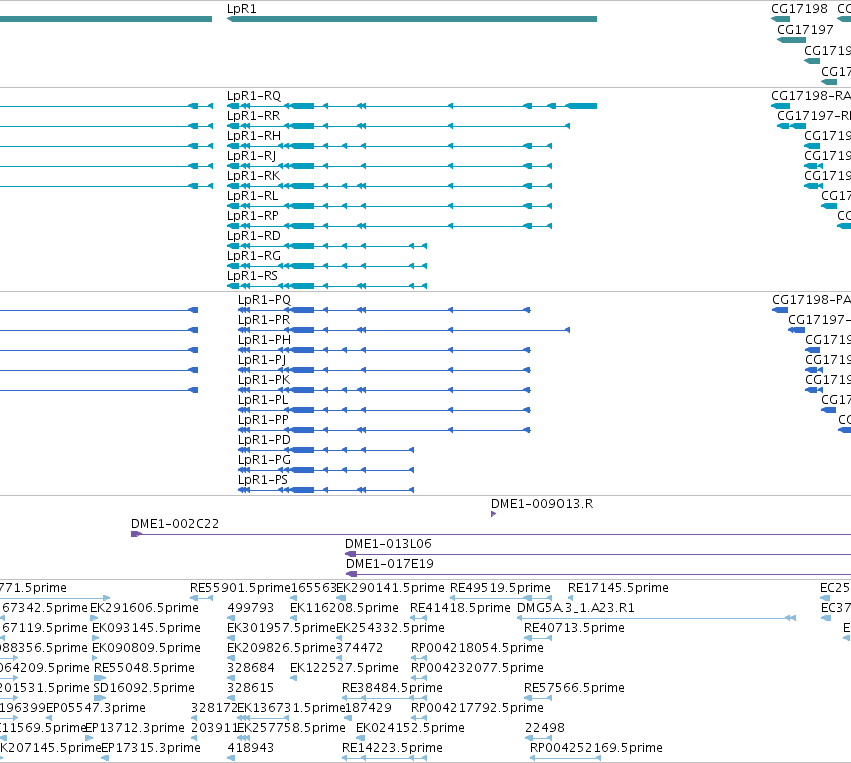The height and width of the screenshot is (763, 851).
Task: Select EST EK090809.5prime
Action: pyautogui.click(x=147, y=648)
